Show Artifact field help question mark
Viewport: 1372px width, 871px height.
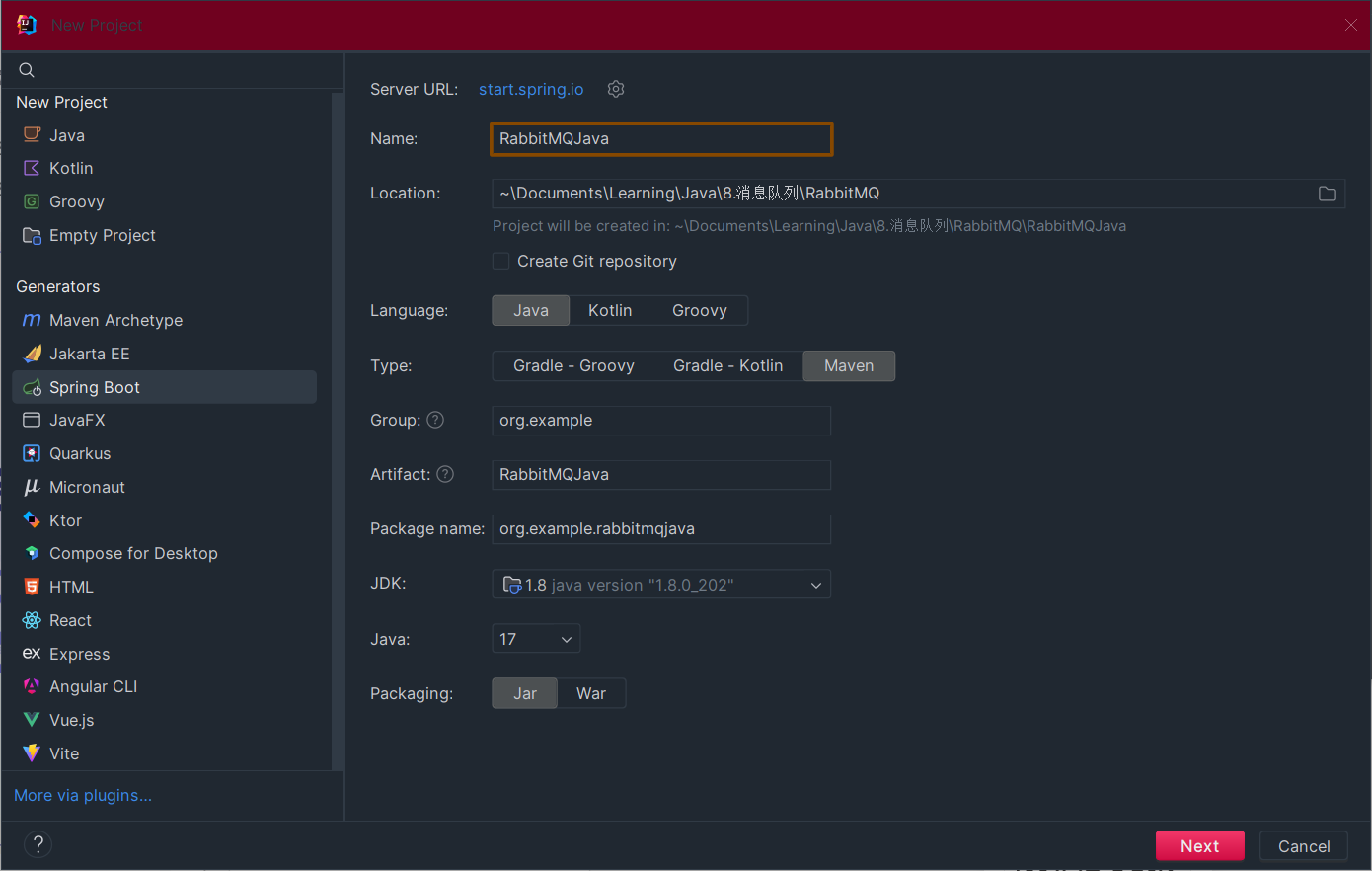click(445, 474)
